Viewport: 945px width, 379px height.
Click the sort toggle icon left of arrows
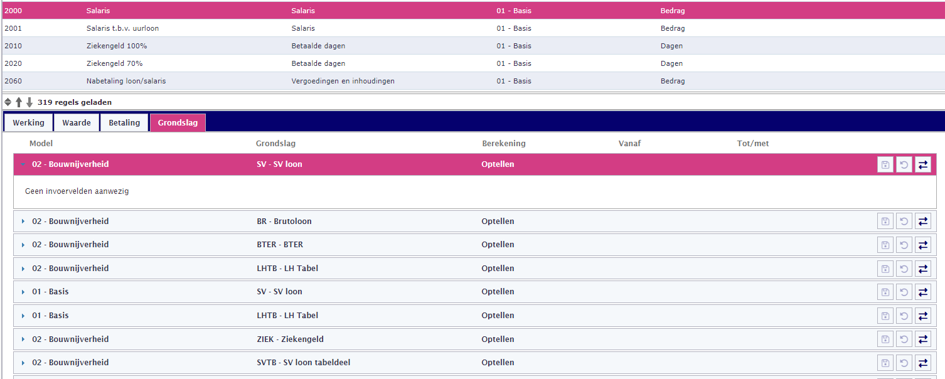coord(8,102)
